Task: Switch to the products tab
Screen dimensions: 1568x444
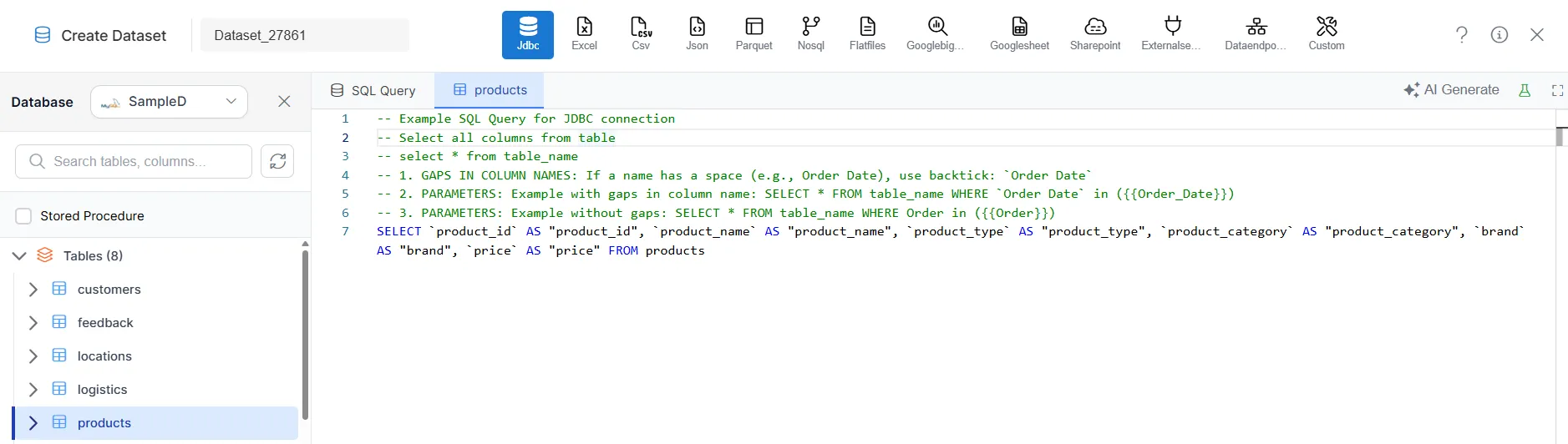Action: [490, 90]
